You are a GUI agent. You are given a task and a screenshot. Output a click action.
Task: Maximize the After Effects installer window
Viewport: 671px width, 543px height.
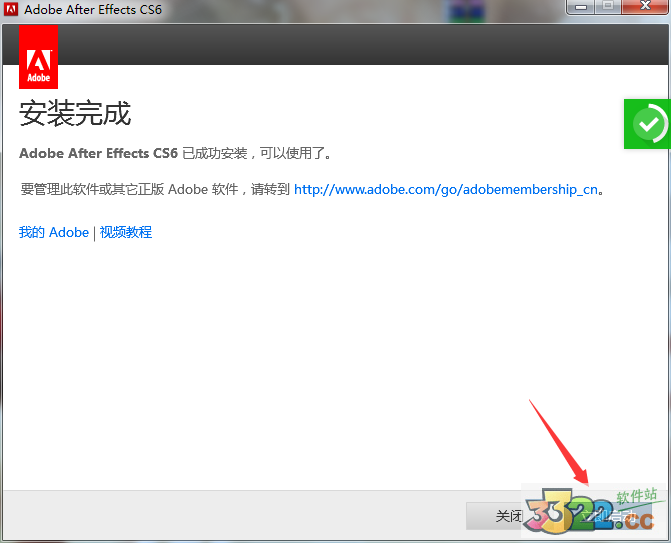(x=608, y=7)
